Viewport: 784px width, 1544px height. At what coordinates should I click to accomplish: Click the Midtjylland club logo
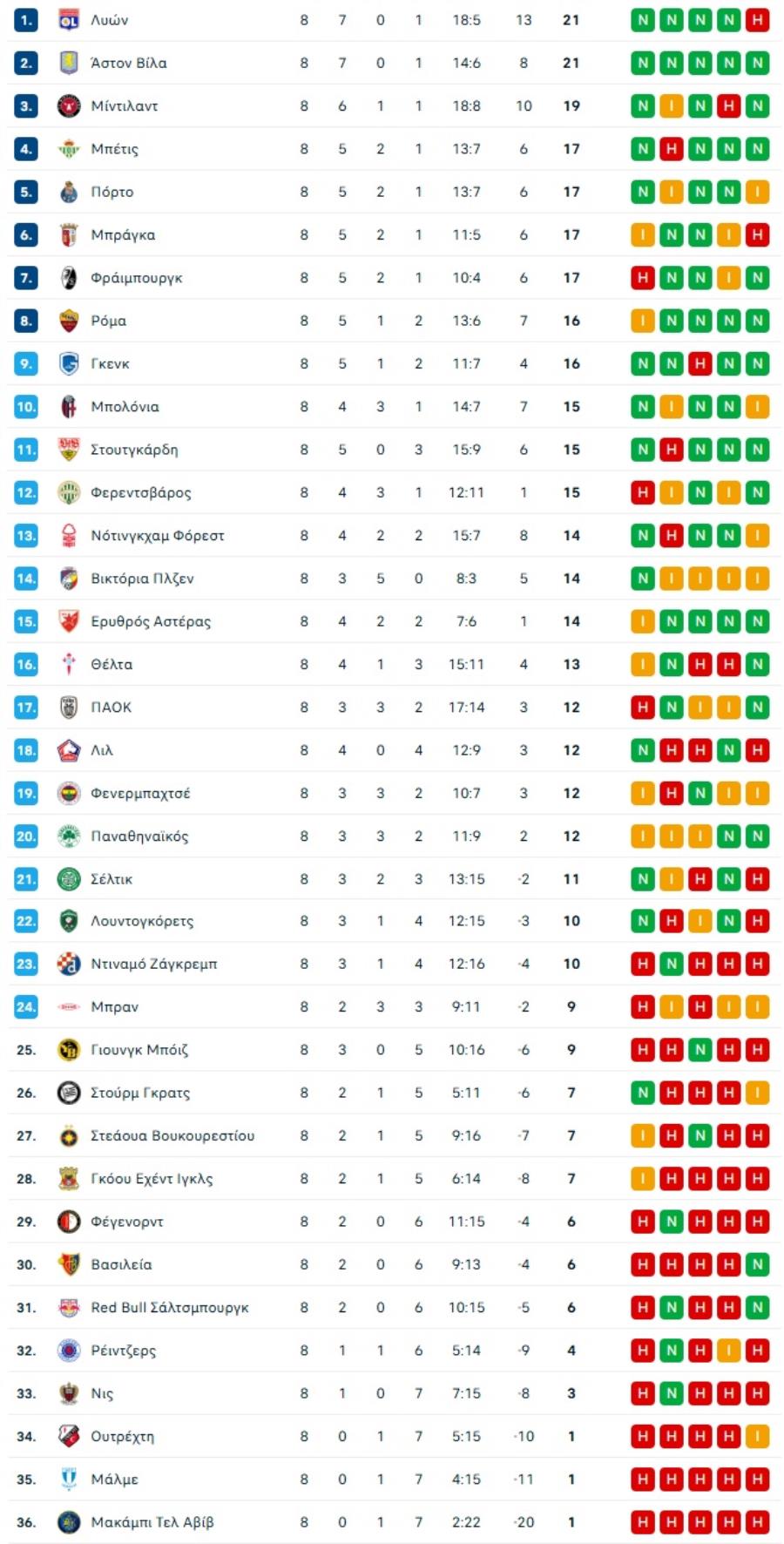click(69, 106)
